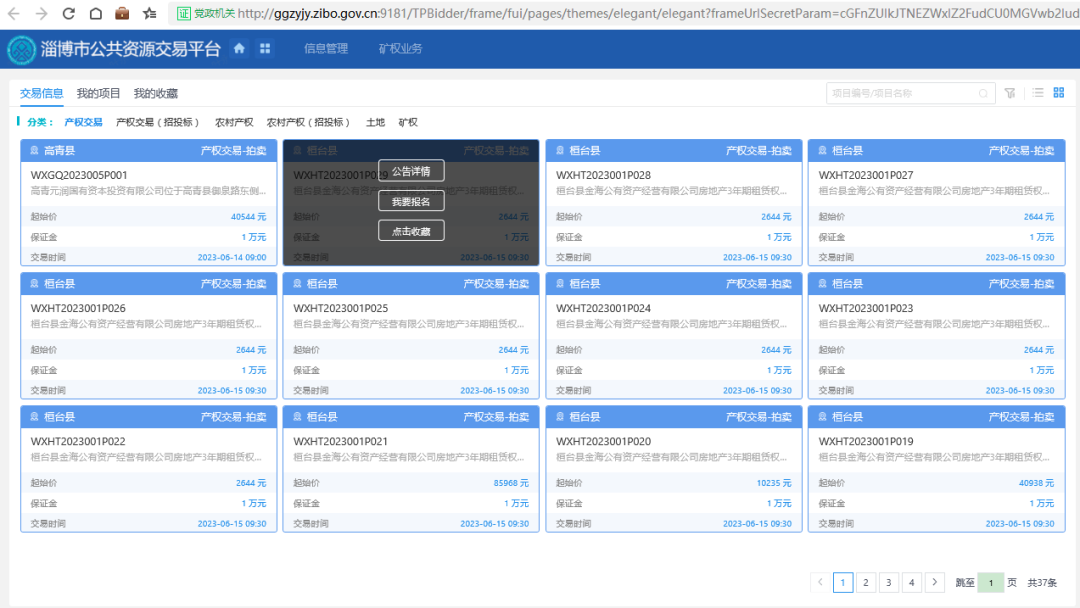Open 信息管理 menu
Image resolution: width=1080 pixels, height=608 pixels.
(326, 48)
